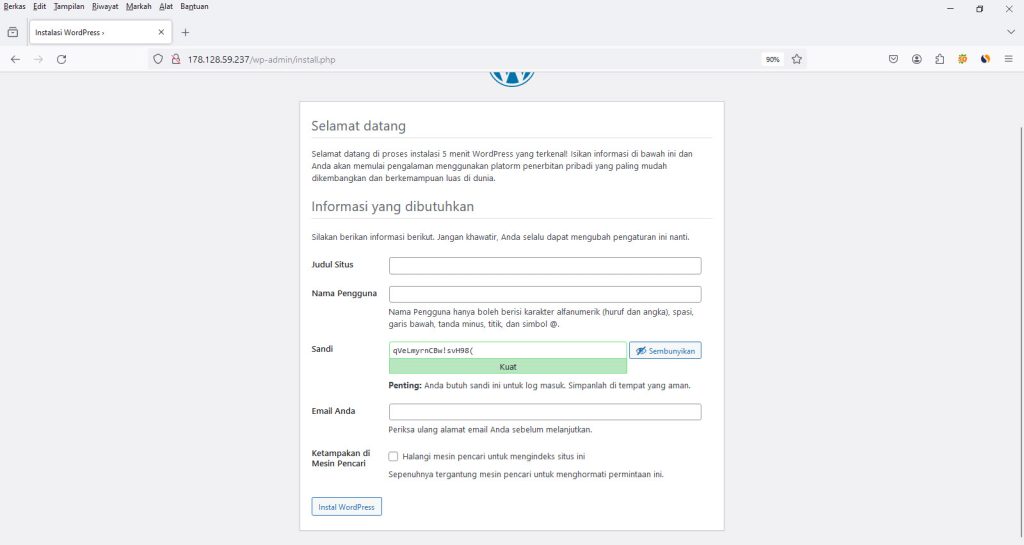The image size is (1024, 545).
Task: Click the Sandi password field
Action: (507, 350)
